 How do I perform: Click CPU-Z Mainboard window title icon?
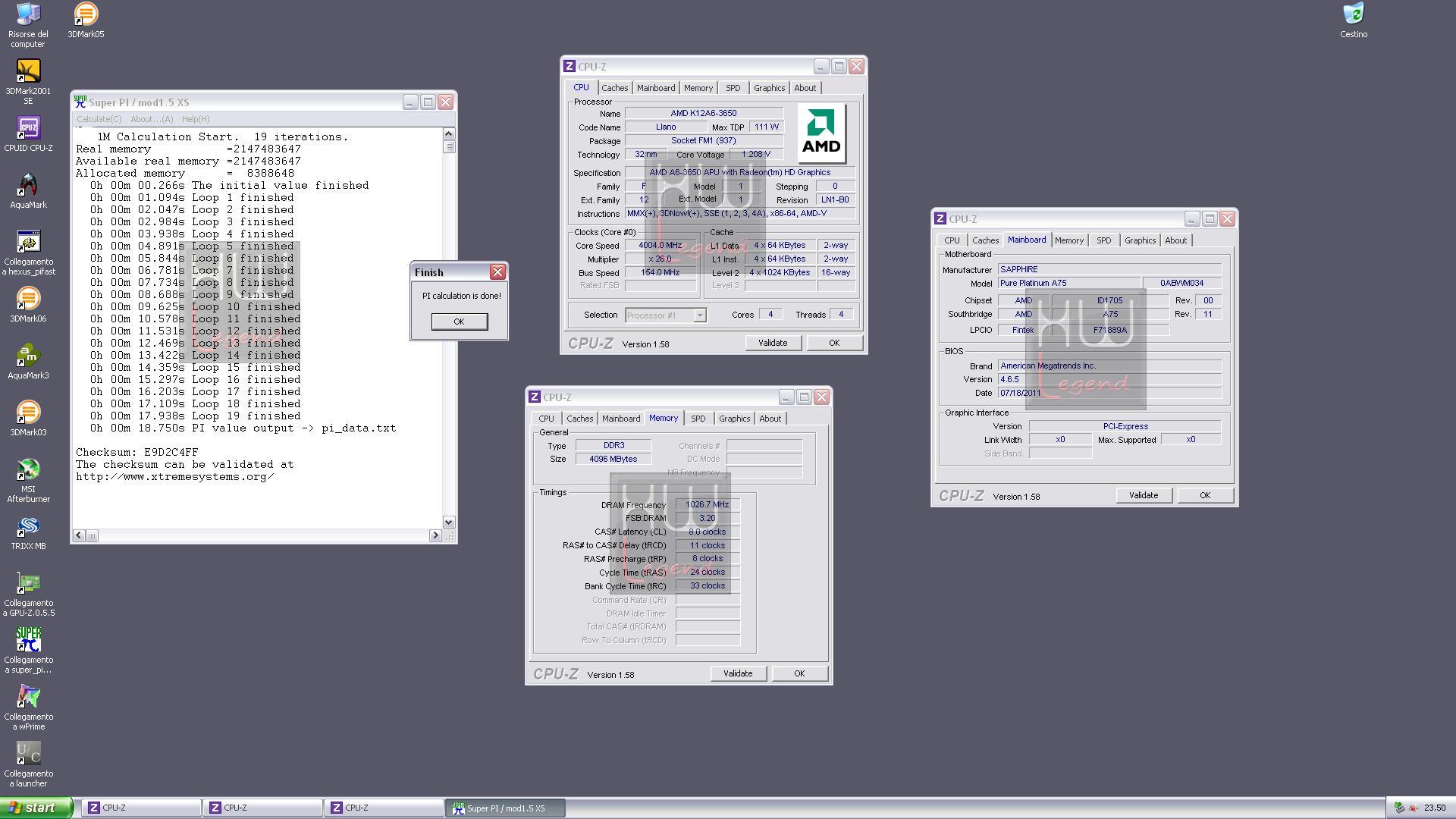(x=940, y=218)
